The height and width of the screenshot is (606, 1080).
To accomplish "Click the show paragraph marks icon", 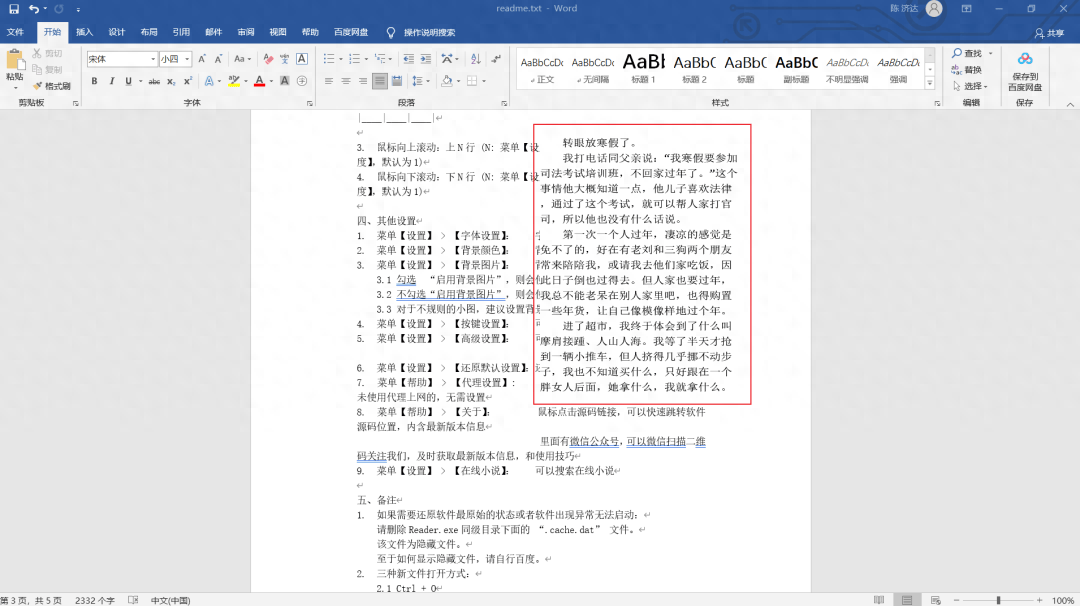I will tap(494, 59).
